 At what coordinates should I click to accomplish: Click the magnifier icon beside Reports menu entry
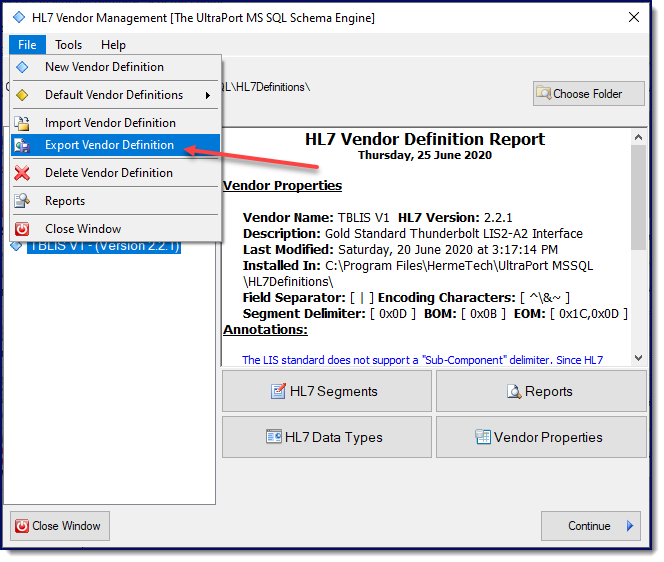pyautogui.click(x=22, y=201)
